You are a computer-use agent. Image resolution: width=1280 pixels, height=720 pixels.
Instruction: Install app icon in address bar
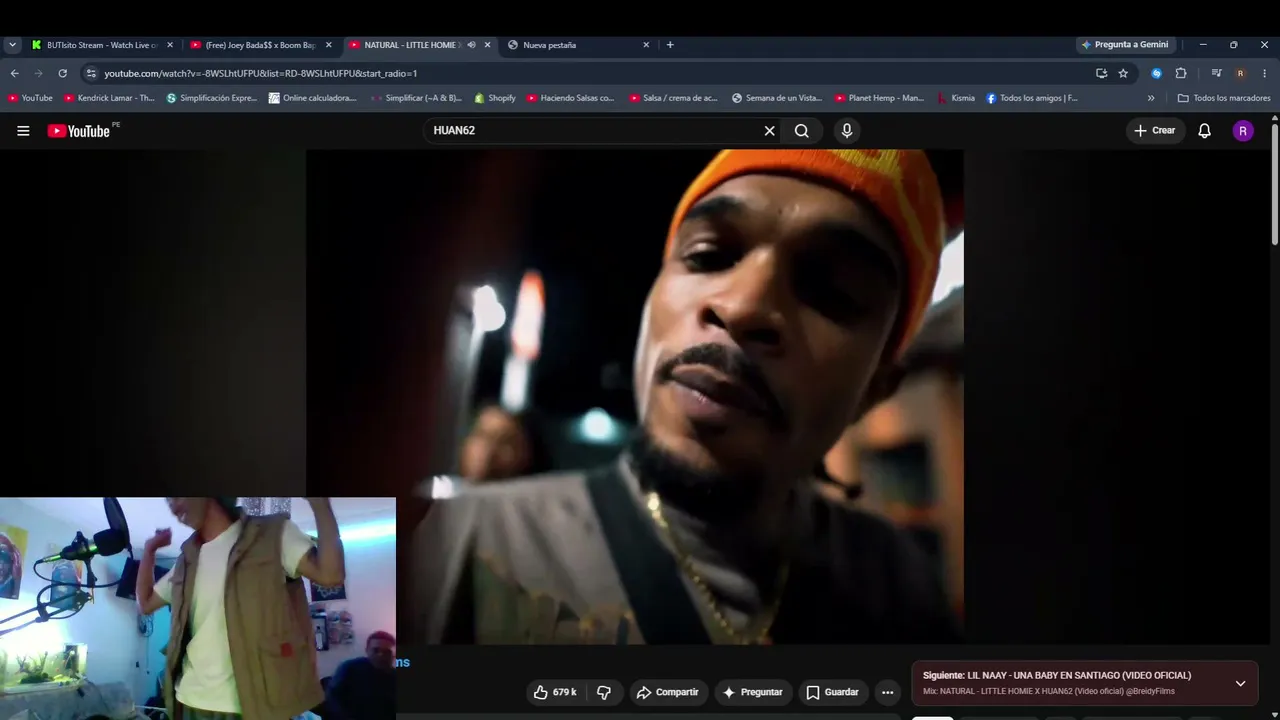1101,73
